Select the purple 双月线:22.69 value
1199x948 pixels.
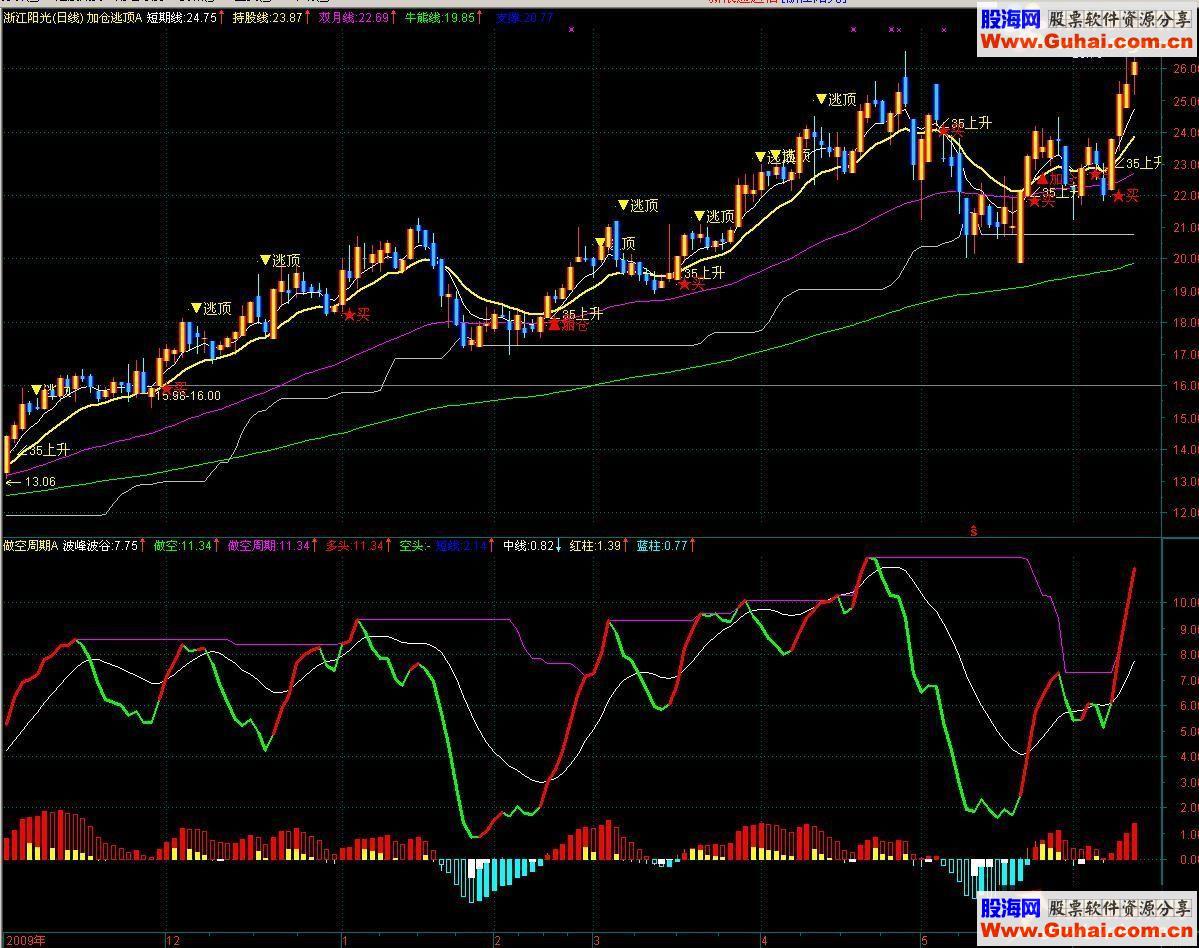[x=354, y=18]
